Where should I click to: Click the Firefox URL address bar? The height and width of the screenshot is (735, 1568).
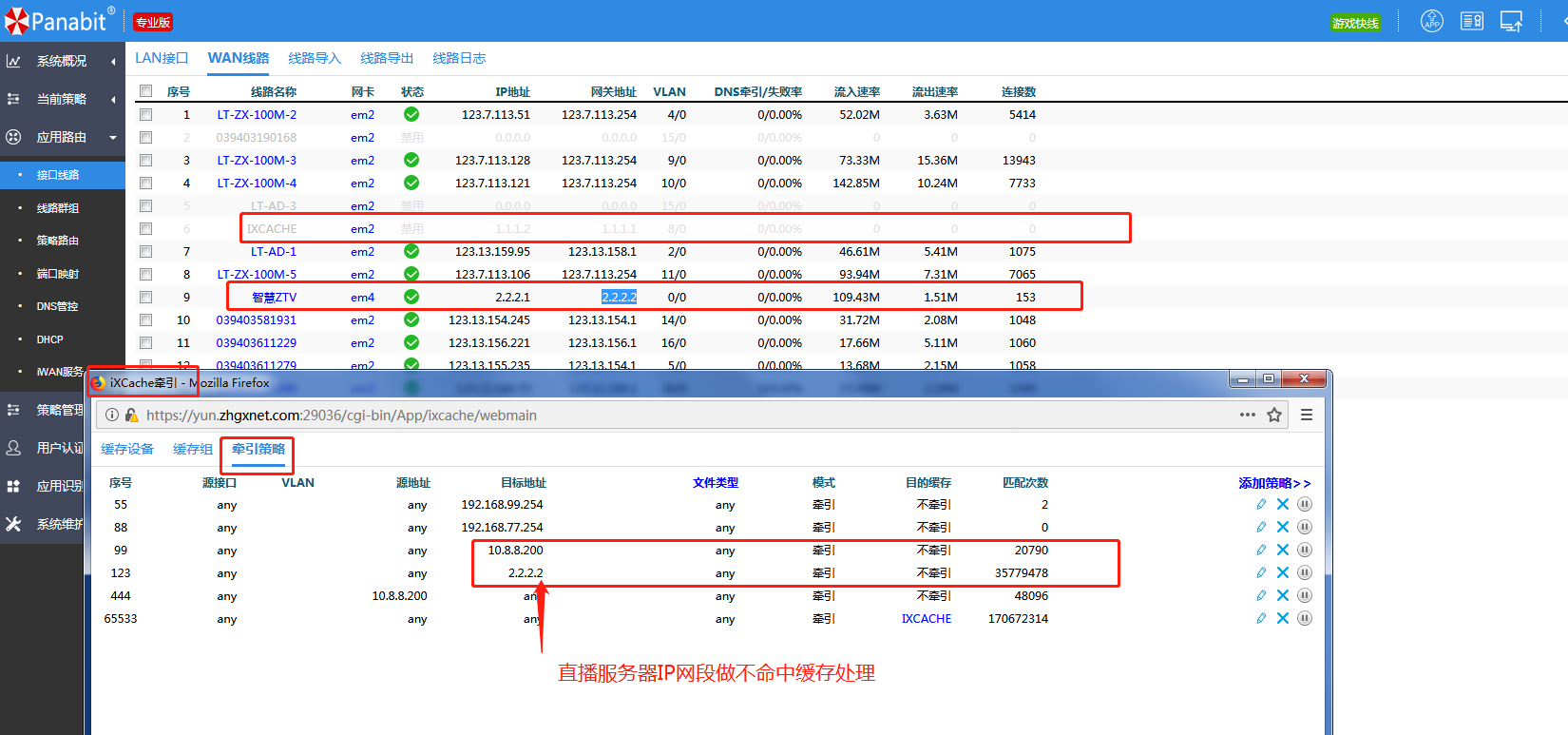[665, 415]
